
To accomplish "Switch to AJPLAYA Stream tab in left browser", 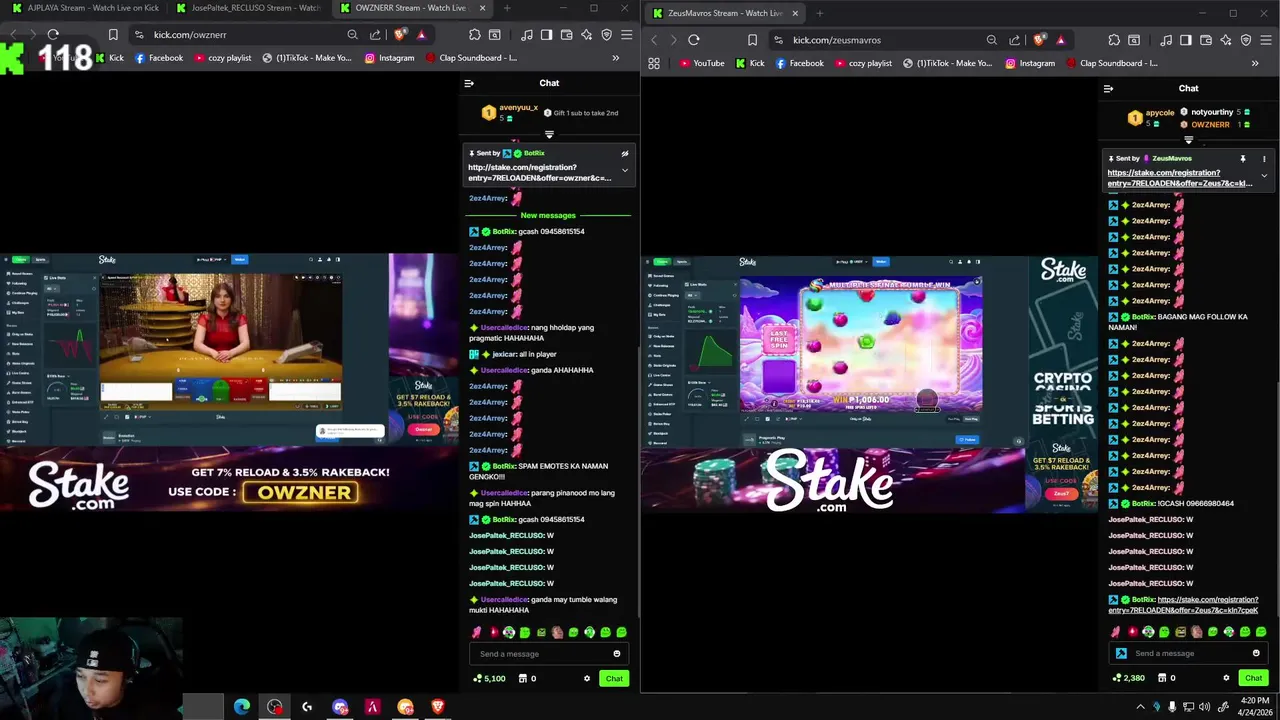I will point(85,8).
